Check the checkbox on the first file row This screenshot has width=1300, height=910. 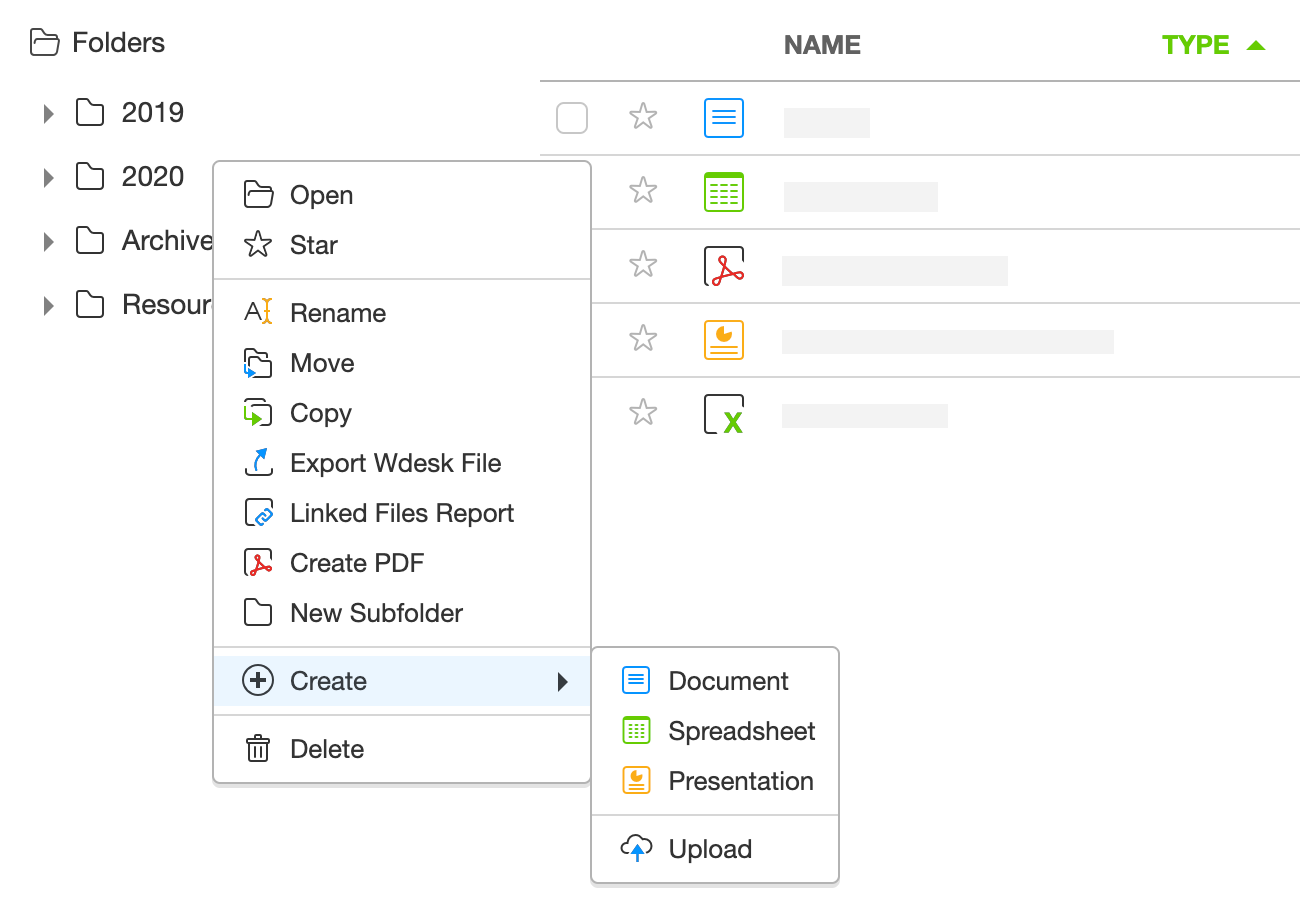point(572,118)
